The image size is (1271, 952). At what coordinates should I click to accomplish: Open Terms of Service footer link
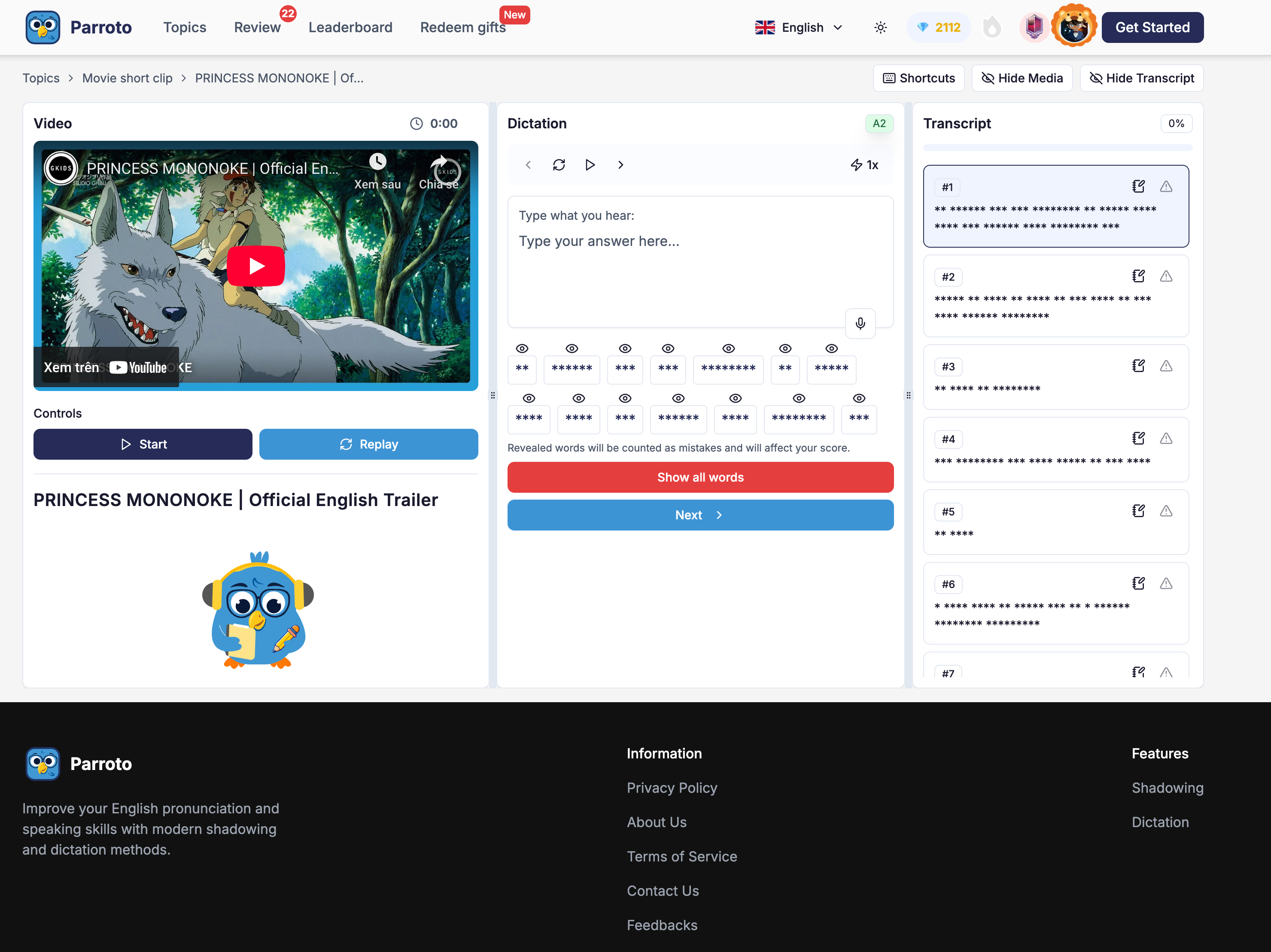[681, 857]
